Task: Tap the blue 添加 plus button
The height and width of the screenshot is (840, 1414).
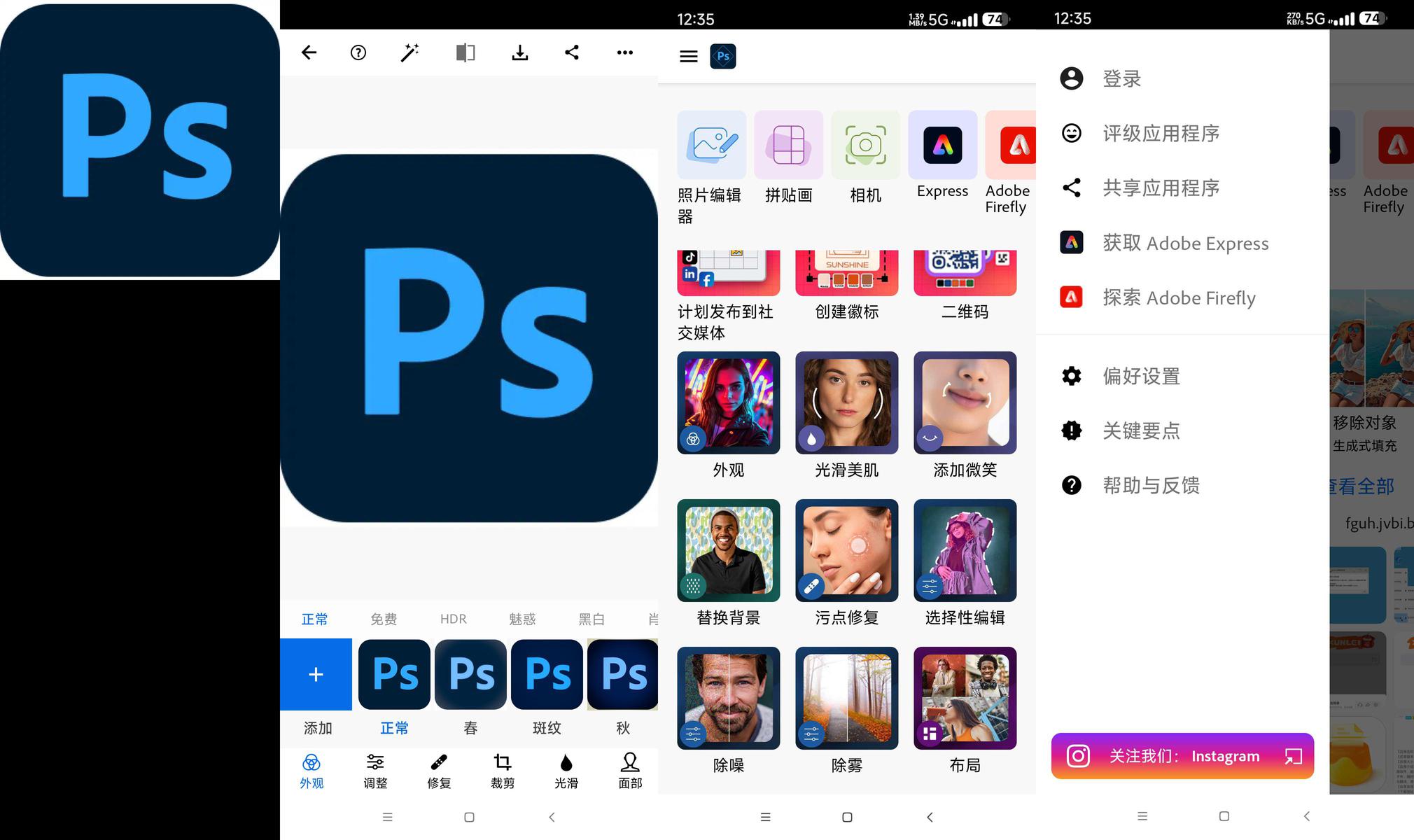Action: (x=316, y=674)
